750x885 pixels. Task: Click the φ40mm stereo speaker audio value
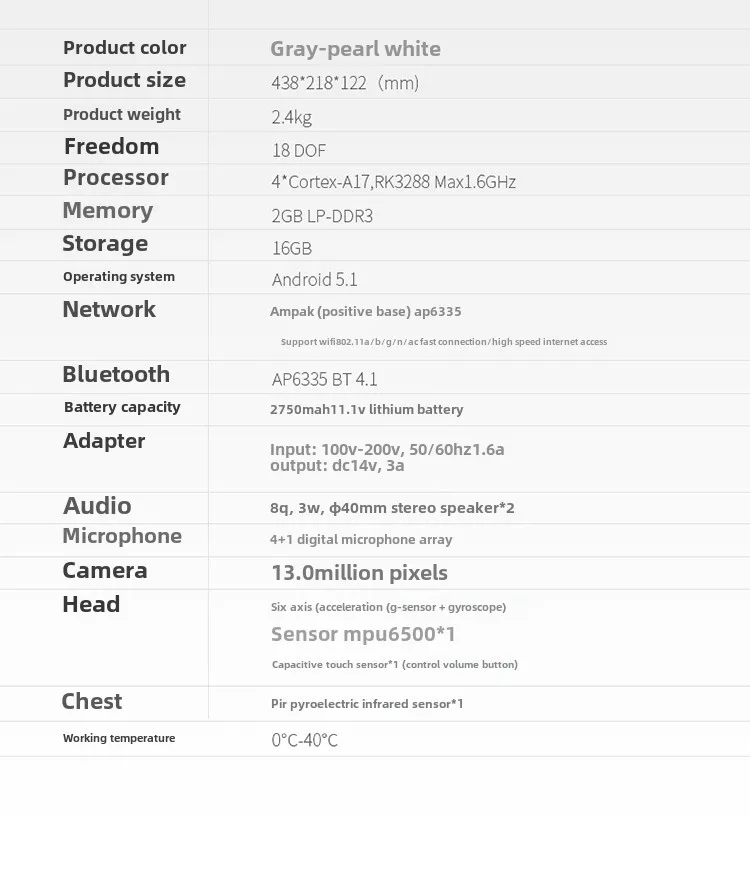click(x=392, y=508)
